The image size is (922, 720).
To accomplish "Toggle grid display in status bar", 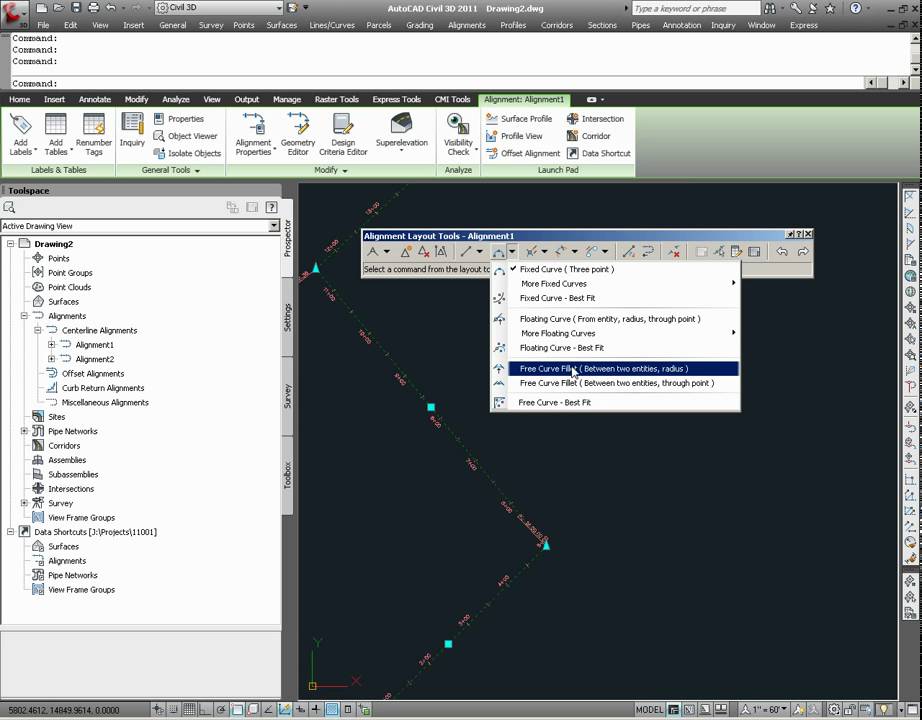I will pos(189,710).
